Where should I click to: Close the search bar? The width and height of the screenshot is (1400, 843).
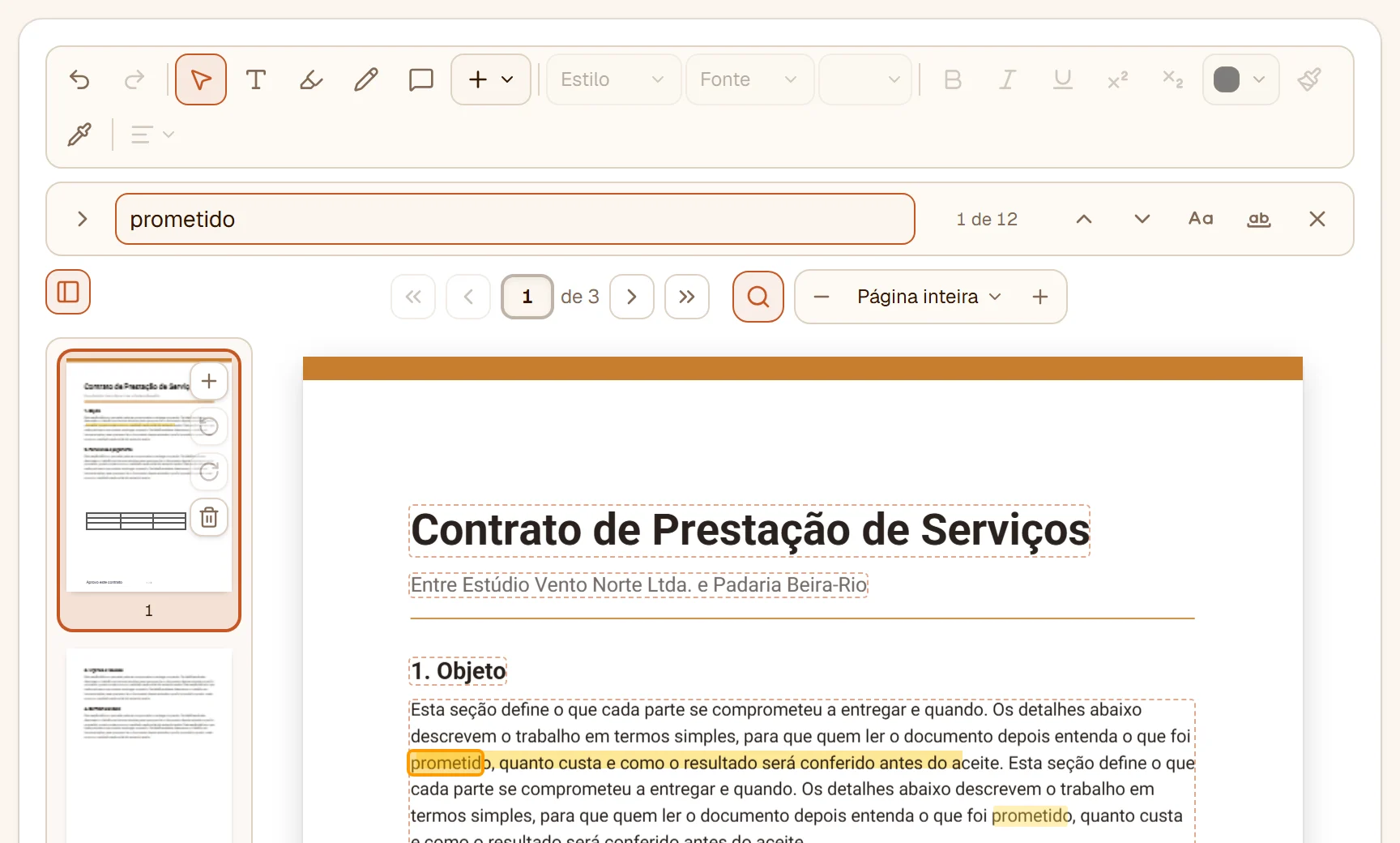click(1317, 219)
